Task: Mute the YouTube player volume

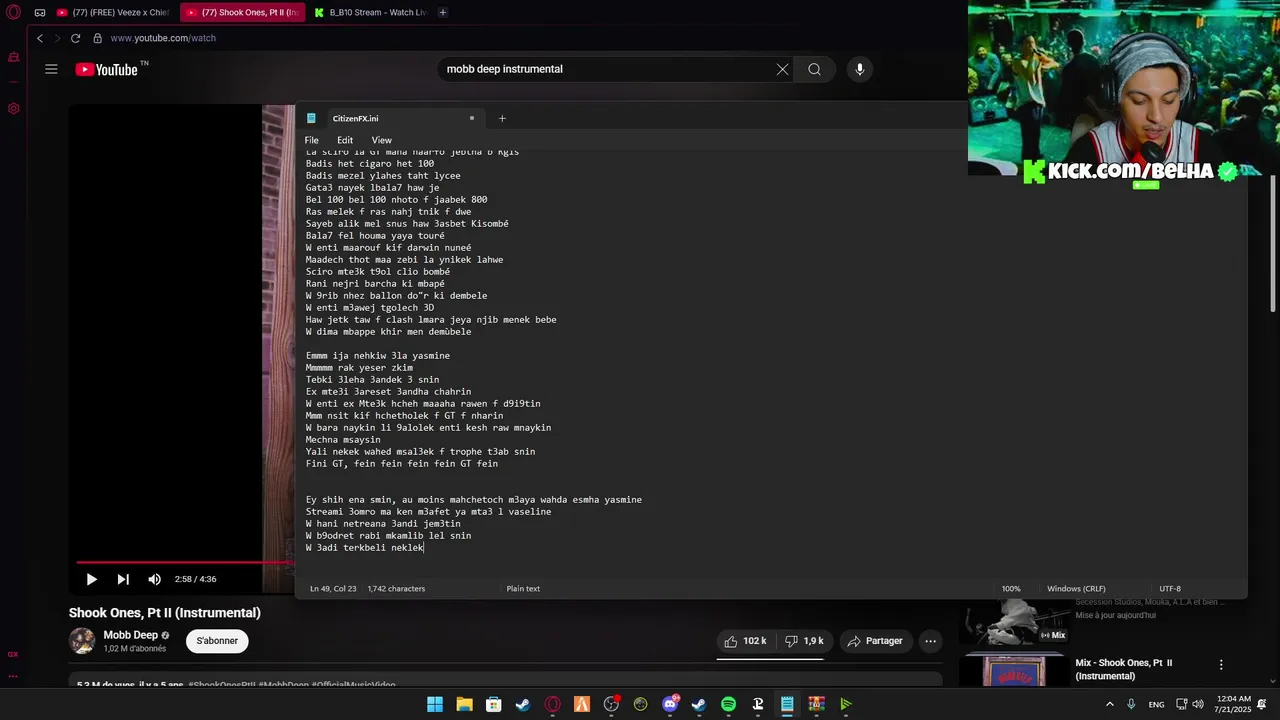Action: pyautogui.click(x=154, y=579)
